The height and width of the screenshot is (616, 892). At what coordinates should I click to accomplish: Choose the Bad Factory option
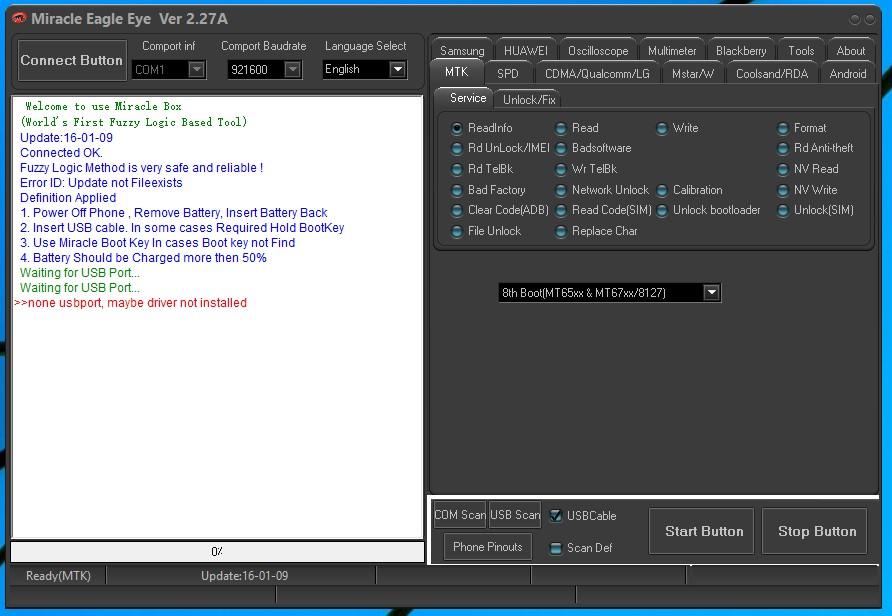click(x=488, y=190)
